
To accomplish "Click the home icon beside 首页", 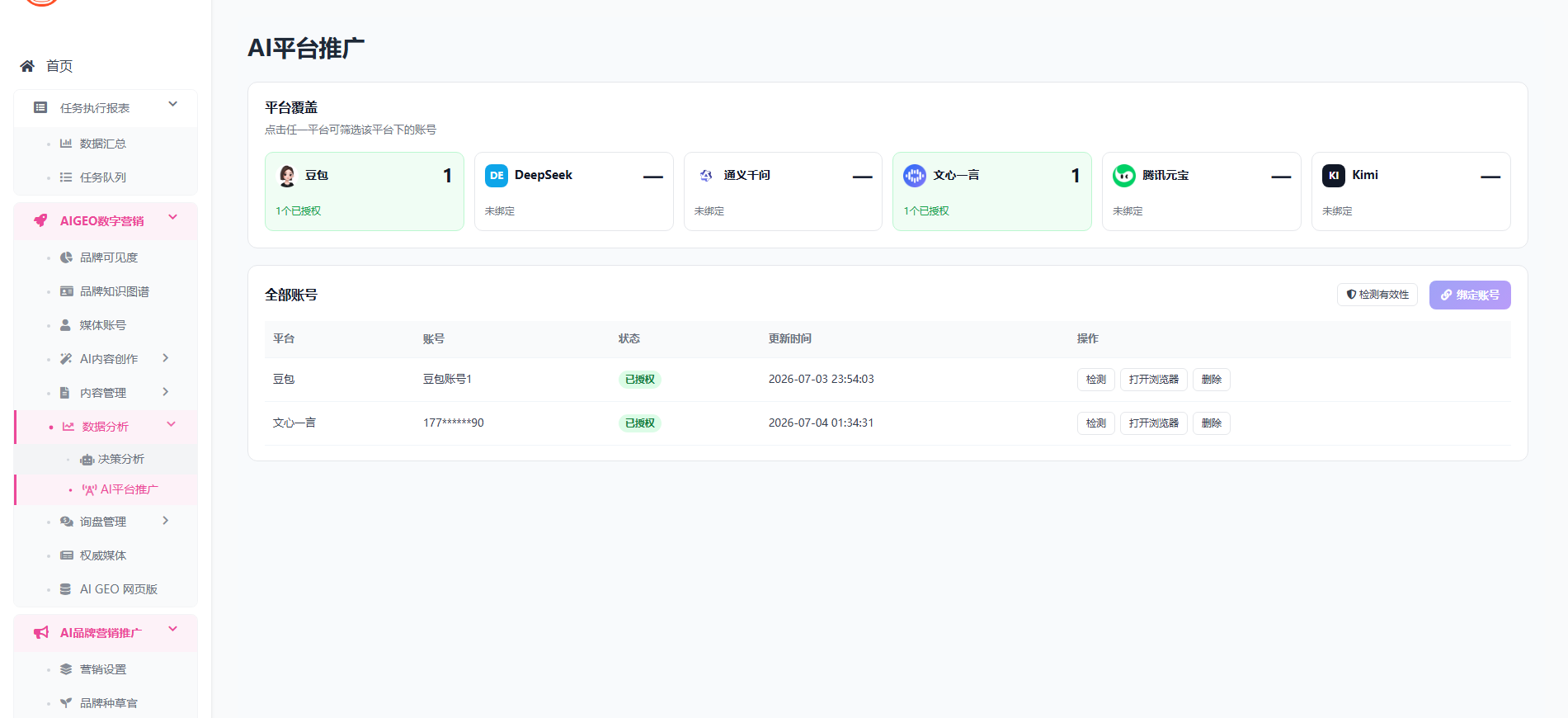I will [27, 66].
